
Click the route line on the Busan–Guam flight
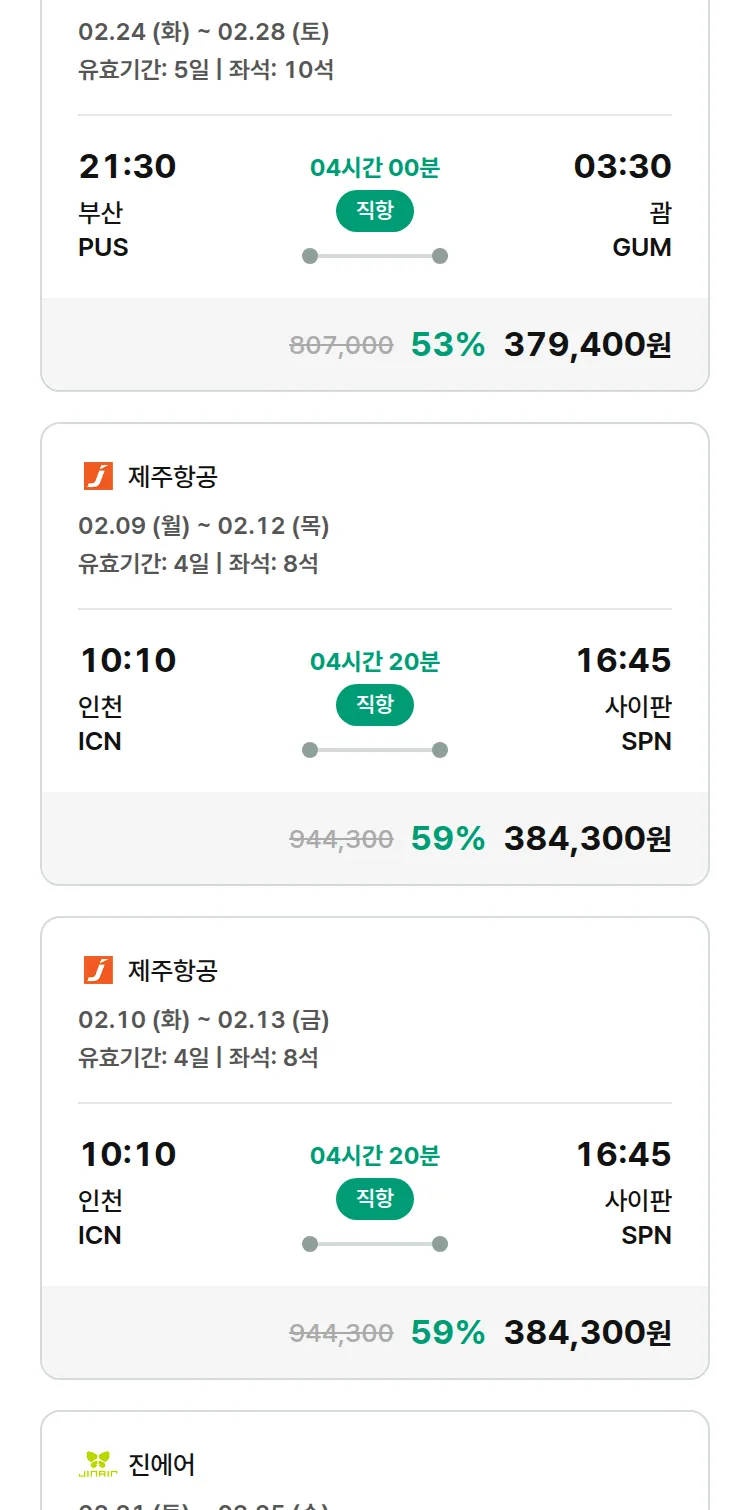375,256
